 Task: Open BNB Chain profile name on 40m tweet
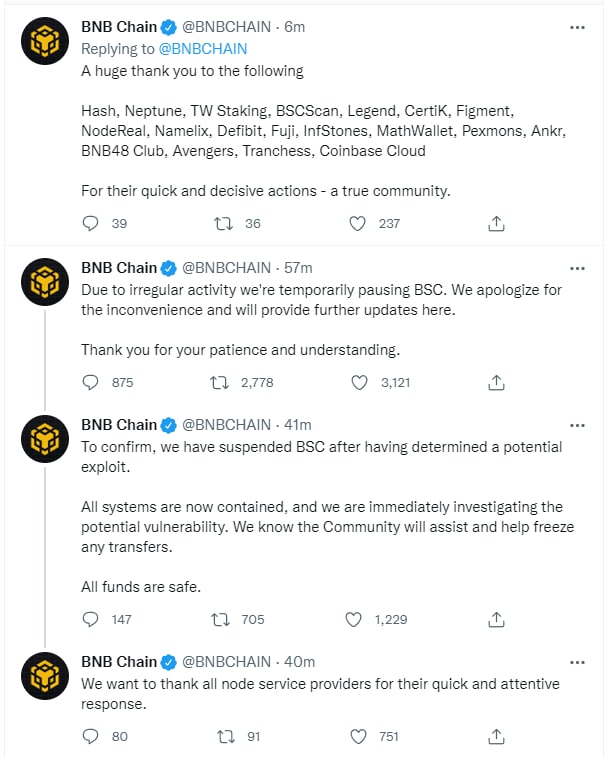coord(119,662)
